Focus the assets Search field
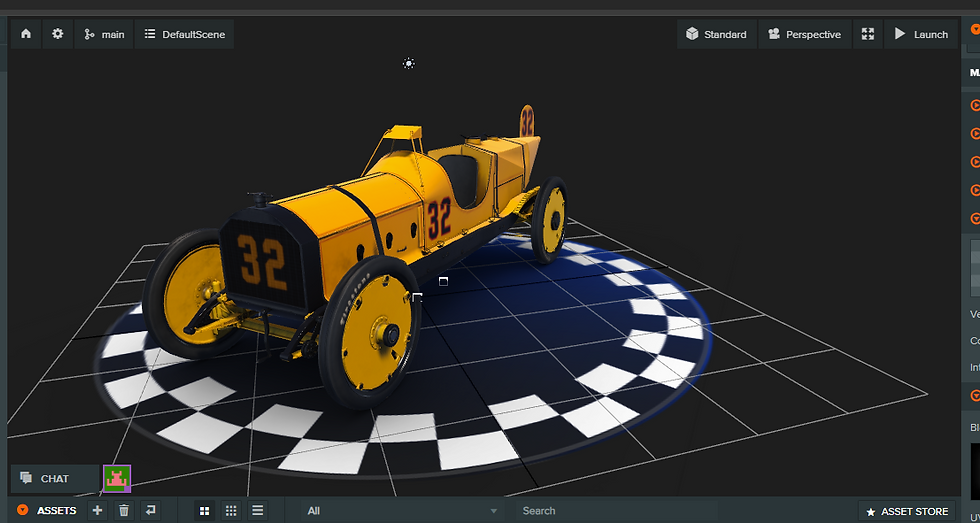The height and width of the screenshot is (523, 980). pyautogui.click(x=616, y=511)
